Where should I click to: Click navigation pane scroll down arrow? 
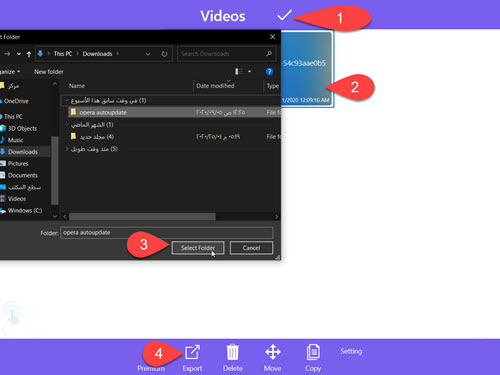(x=55, y=216)
